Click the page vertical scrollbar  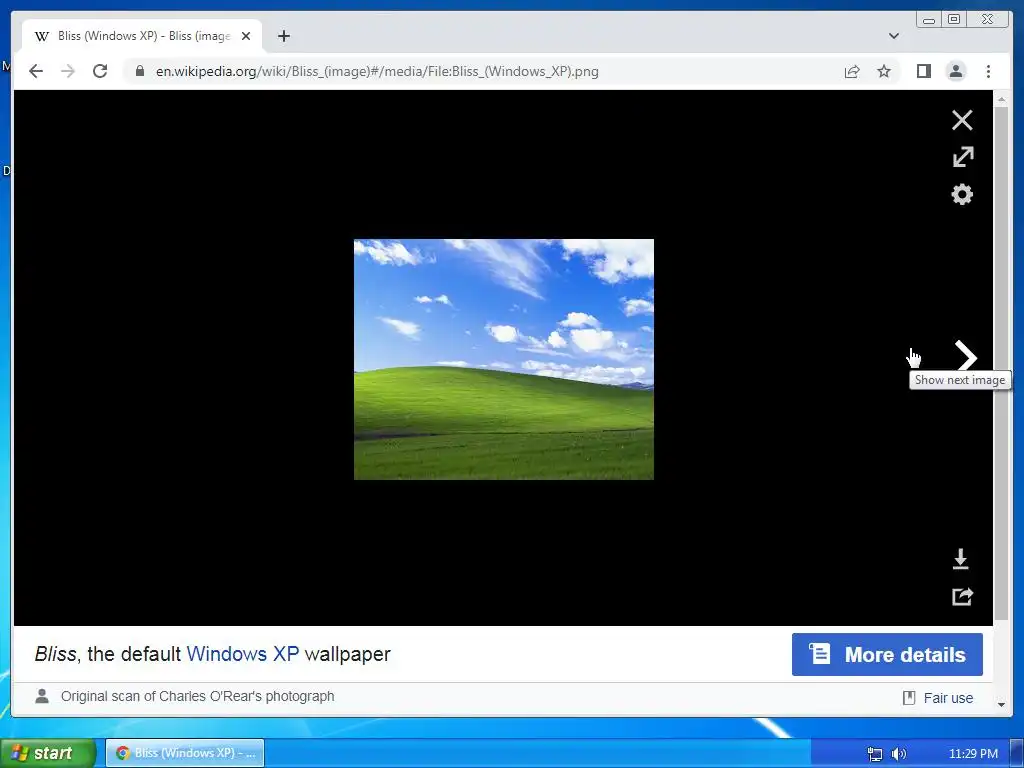tap(1000, 363)
